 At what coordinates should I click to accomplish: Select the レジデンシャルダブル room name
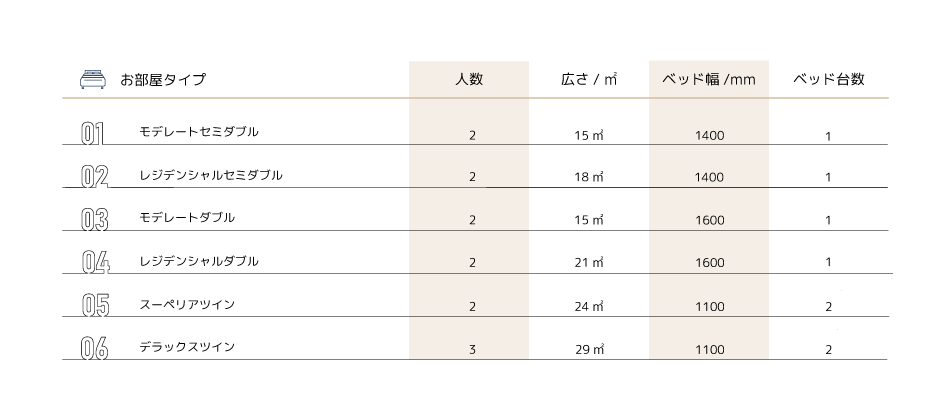coord(199,261)
